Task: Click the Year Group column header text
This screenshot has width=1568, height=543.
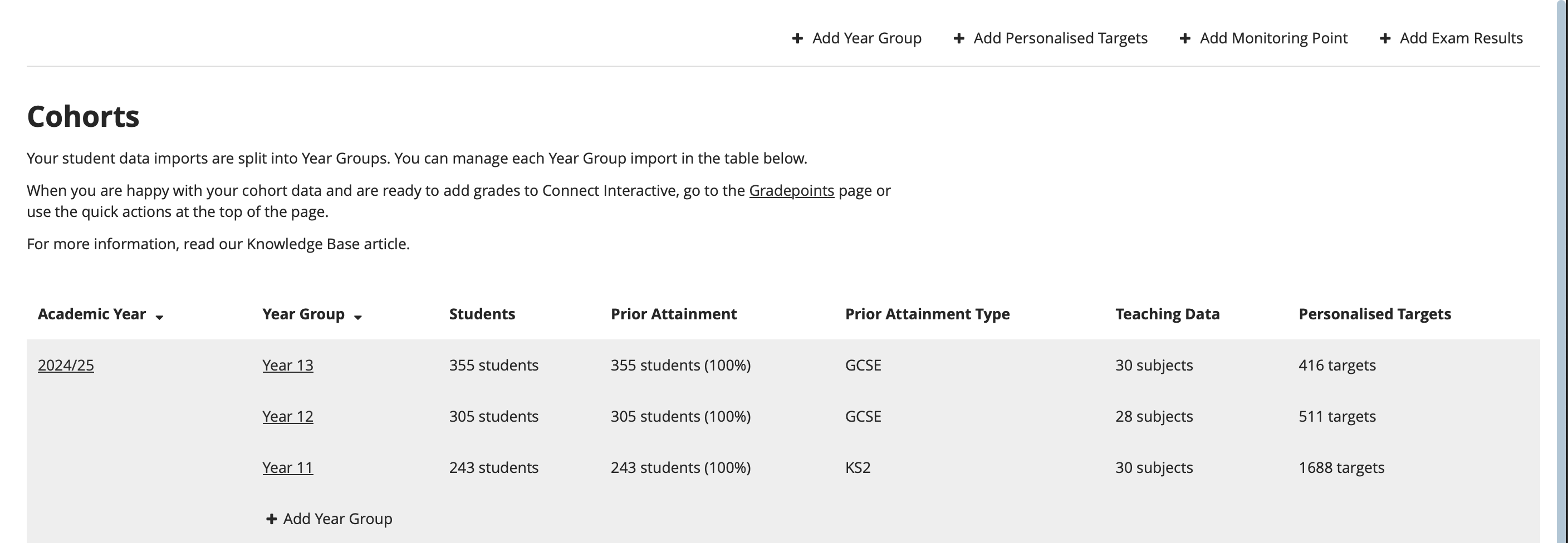Action: click(303, 314)
